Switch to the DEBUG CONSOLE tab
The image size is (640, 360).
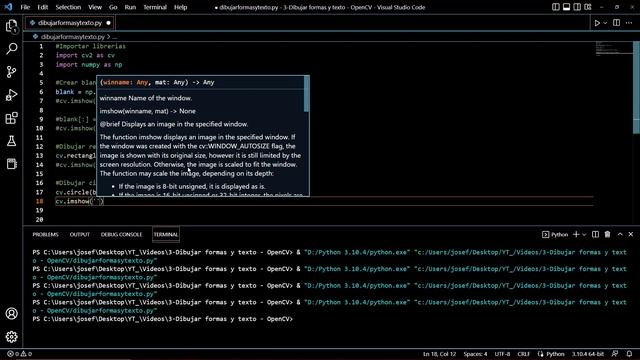click(x=121, y=234)
